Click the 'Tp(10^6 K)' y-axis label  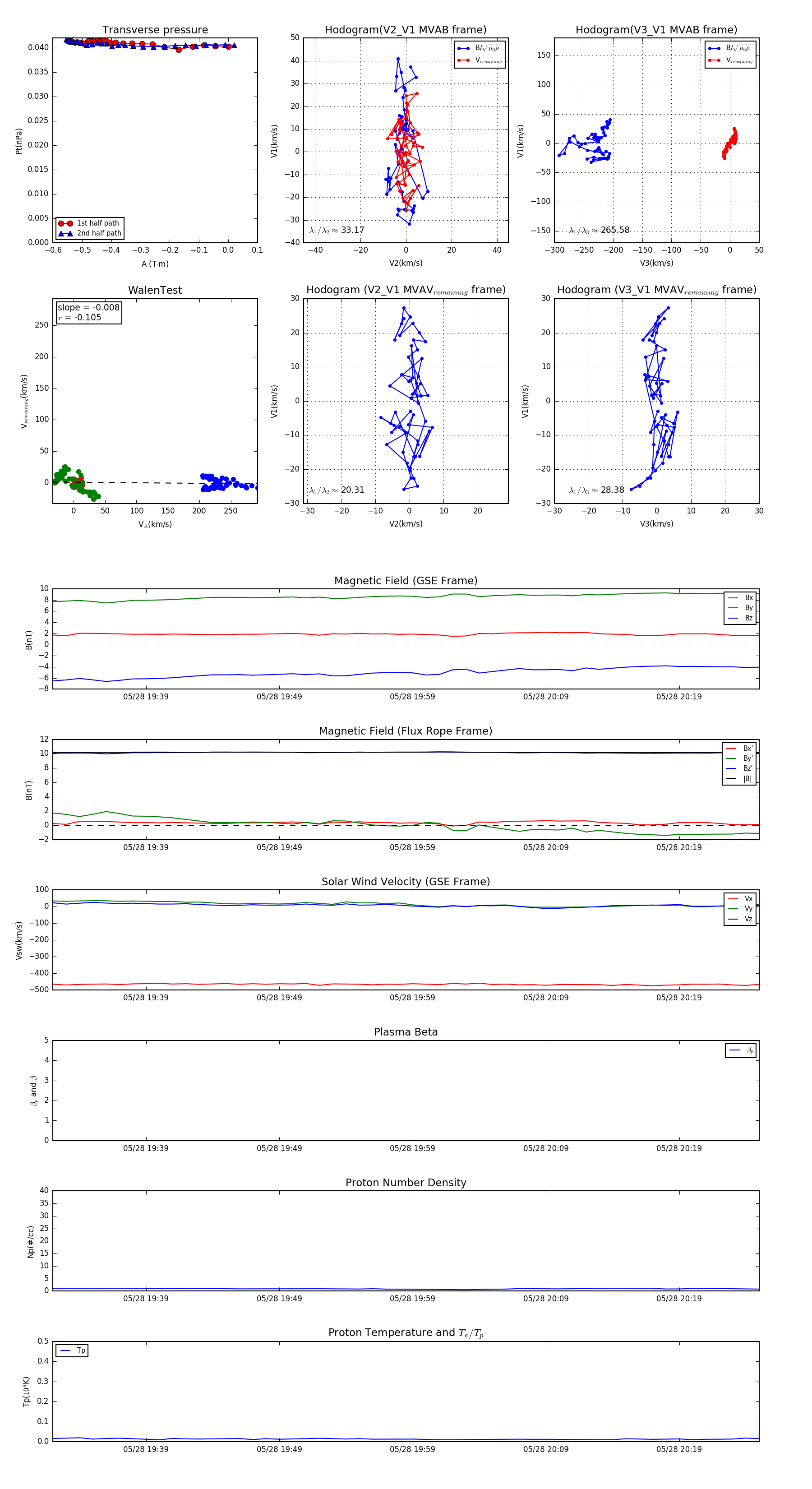click(26, 1392)
